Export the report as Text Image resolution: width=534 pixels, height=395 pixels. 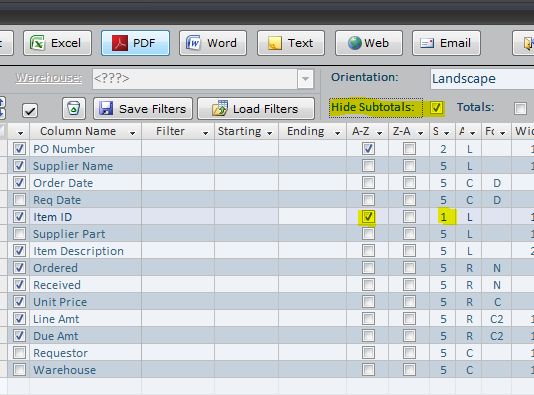tap(291, 43)
